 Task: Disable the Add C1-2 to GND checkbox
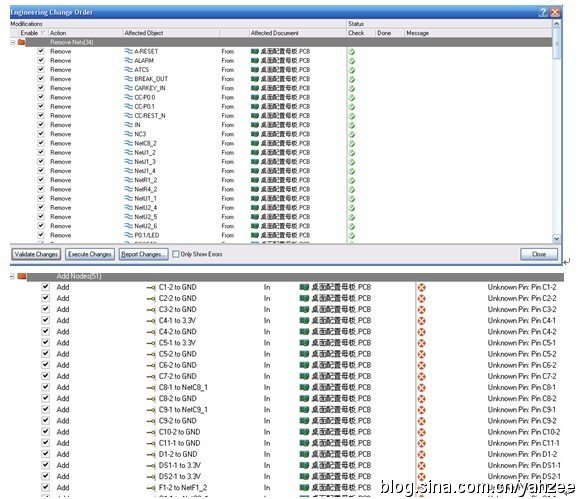[45, 287]
